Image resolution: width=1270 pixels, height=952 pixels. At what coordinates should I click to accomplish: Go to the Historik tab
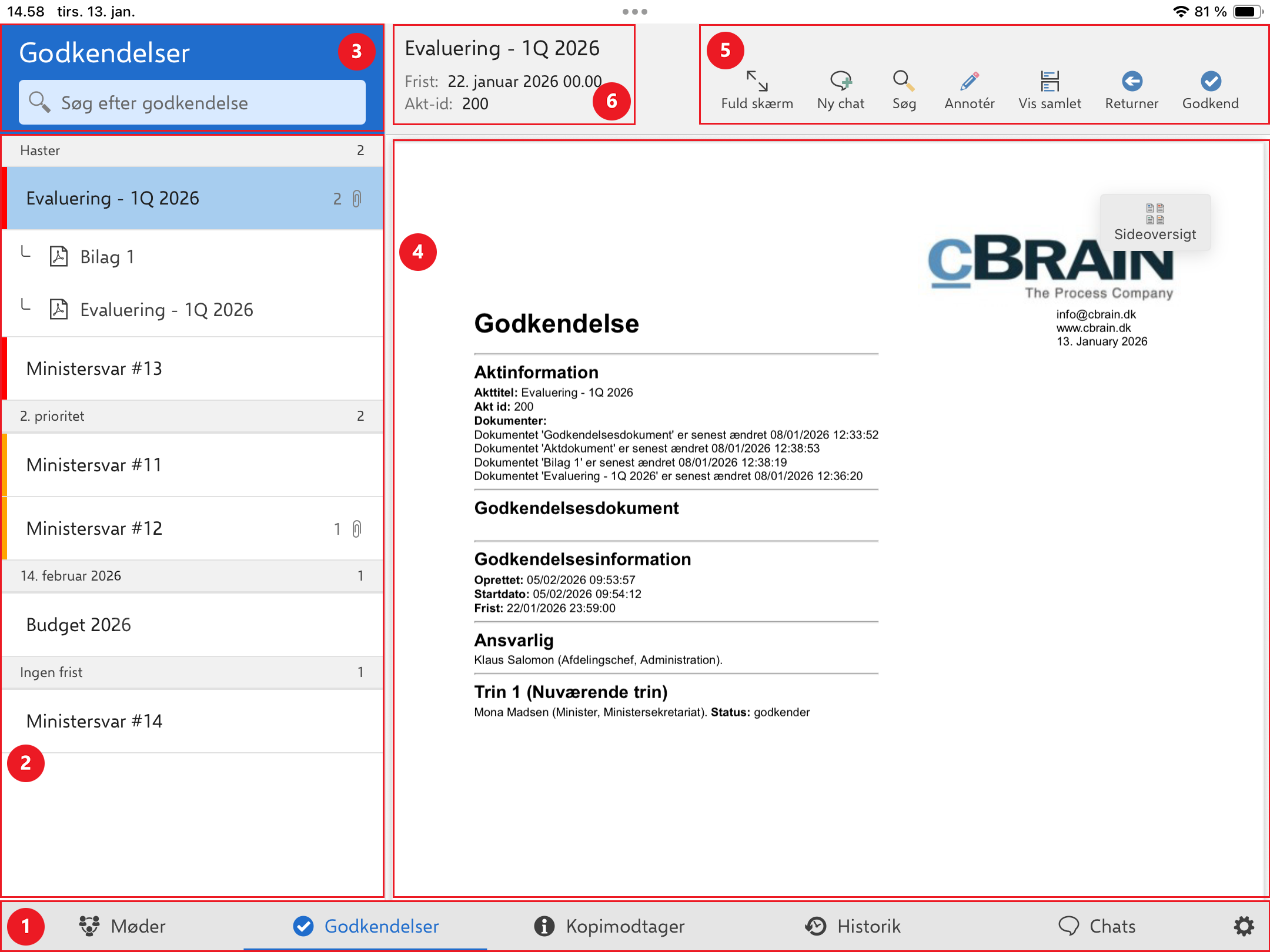853,926
